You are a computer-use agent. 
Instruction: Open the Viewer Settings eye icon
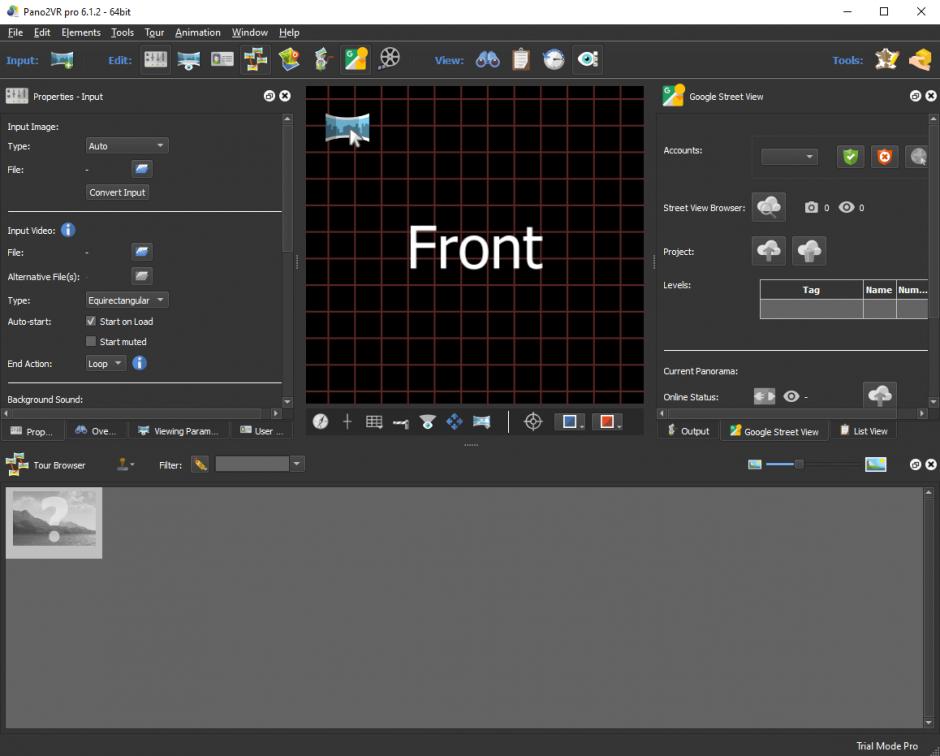(x=587, y=59)
